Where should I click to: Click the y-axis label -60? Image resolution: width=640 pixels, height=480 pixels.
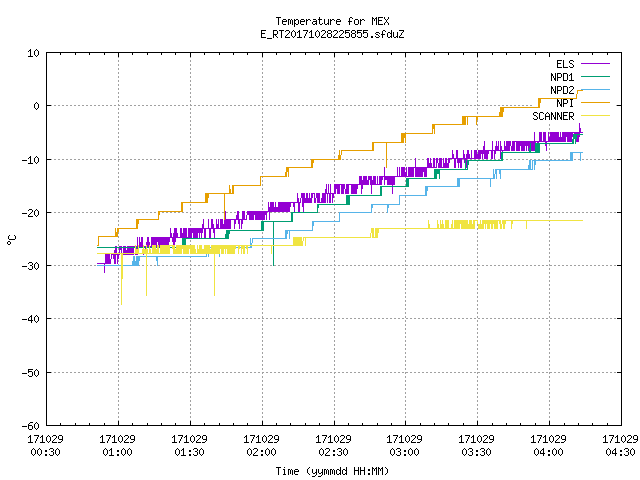tap(31, 426)
